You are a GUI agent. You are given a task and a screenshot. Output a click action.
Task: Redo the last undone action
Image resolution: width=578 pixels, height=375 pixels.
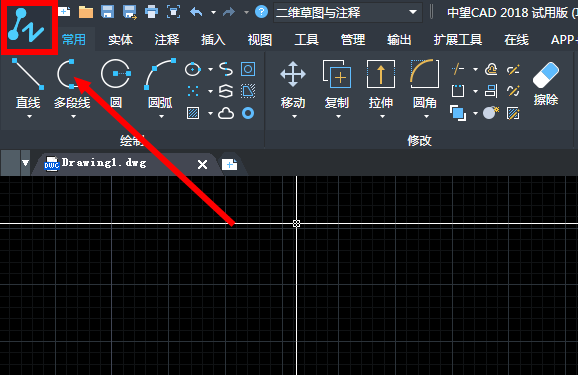229,12
